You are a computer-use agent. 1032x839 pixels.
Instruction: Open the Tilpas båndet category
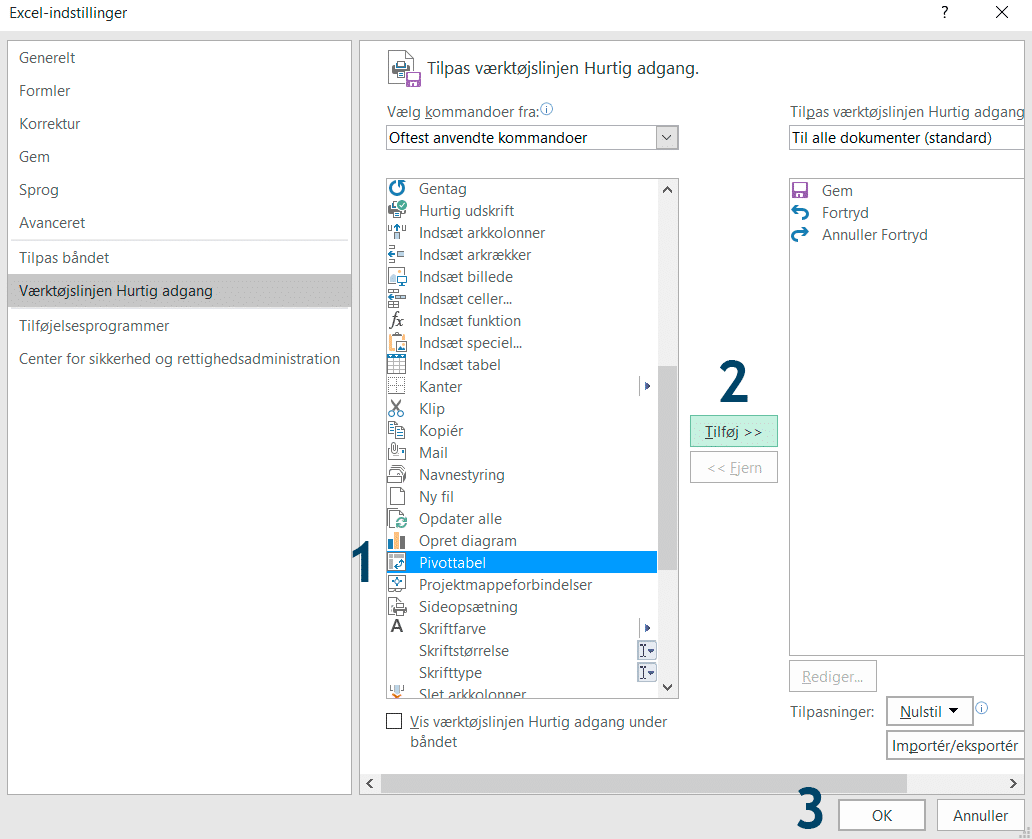point(64,258)
